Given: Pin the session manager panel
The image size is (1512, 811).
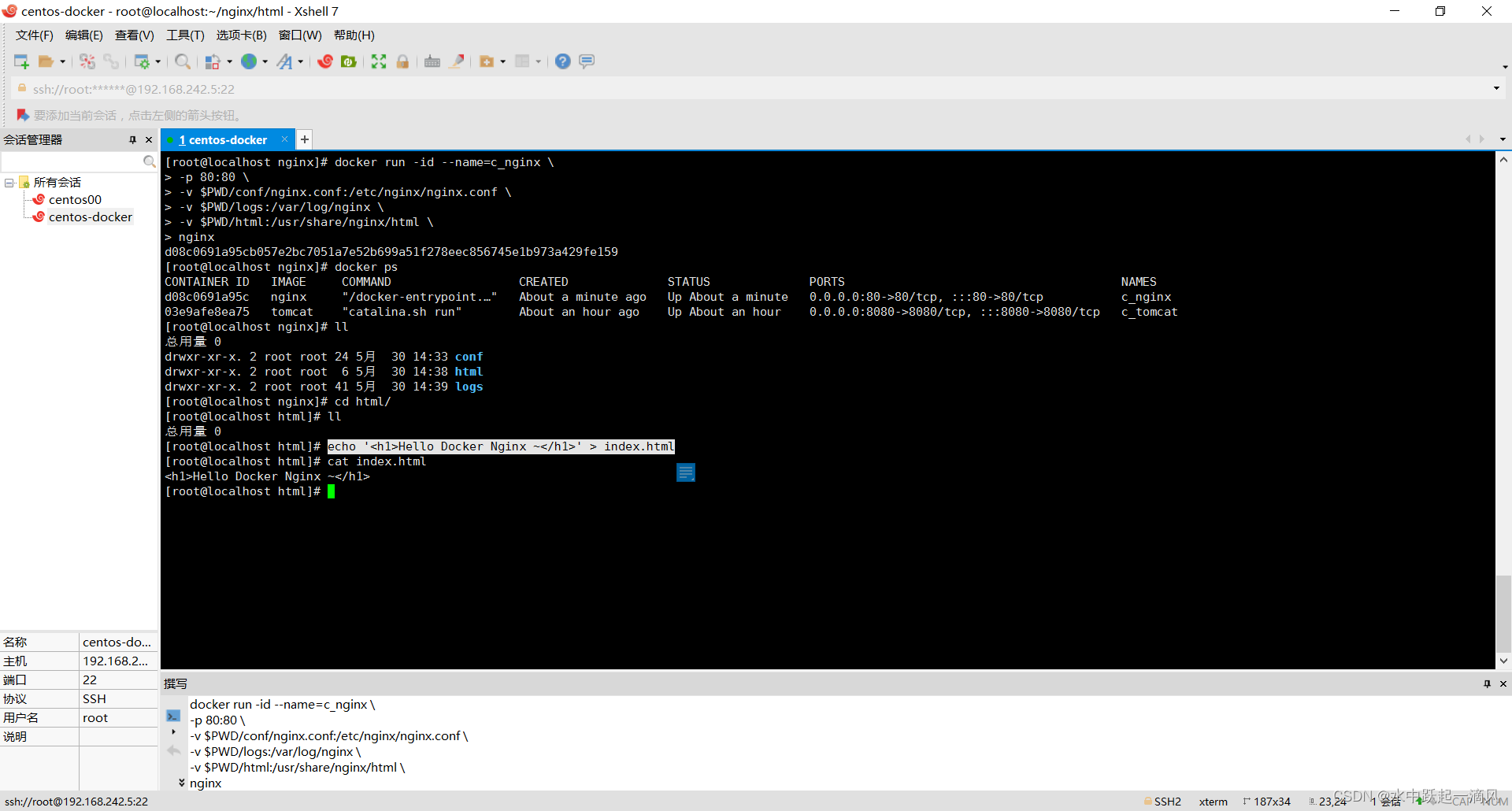Looking at the screenshot, I should coord(132,139).
